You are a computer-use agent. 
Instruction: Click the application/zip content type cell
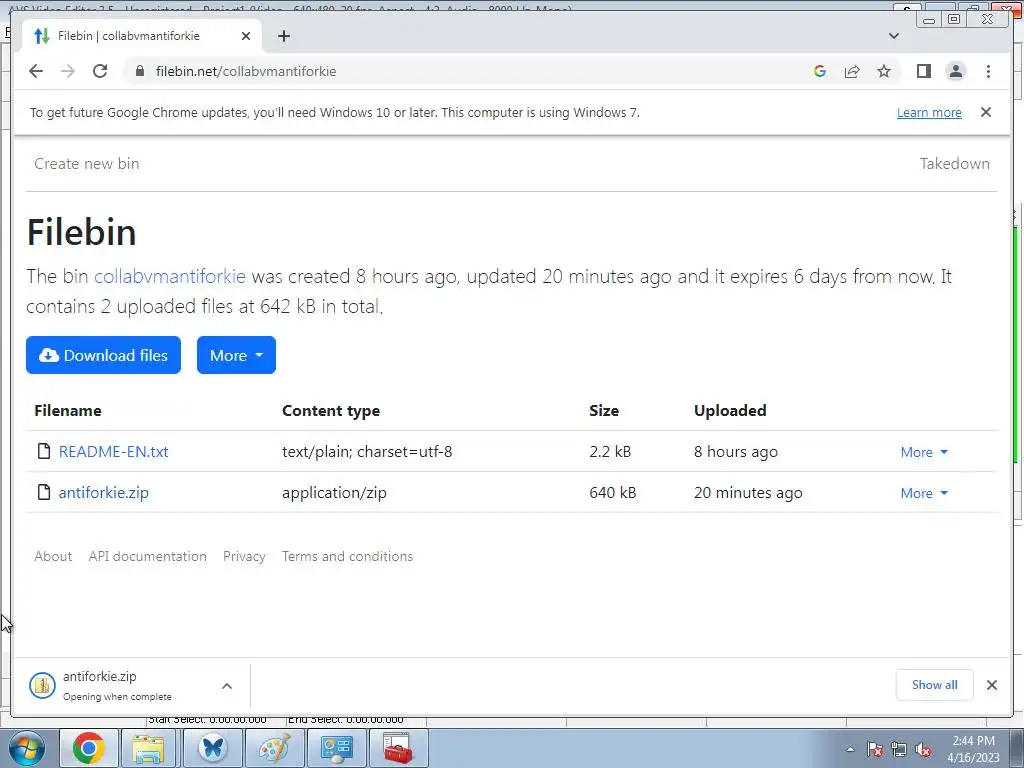[x=334, y=492]
